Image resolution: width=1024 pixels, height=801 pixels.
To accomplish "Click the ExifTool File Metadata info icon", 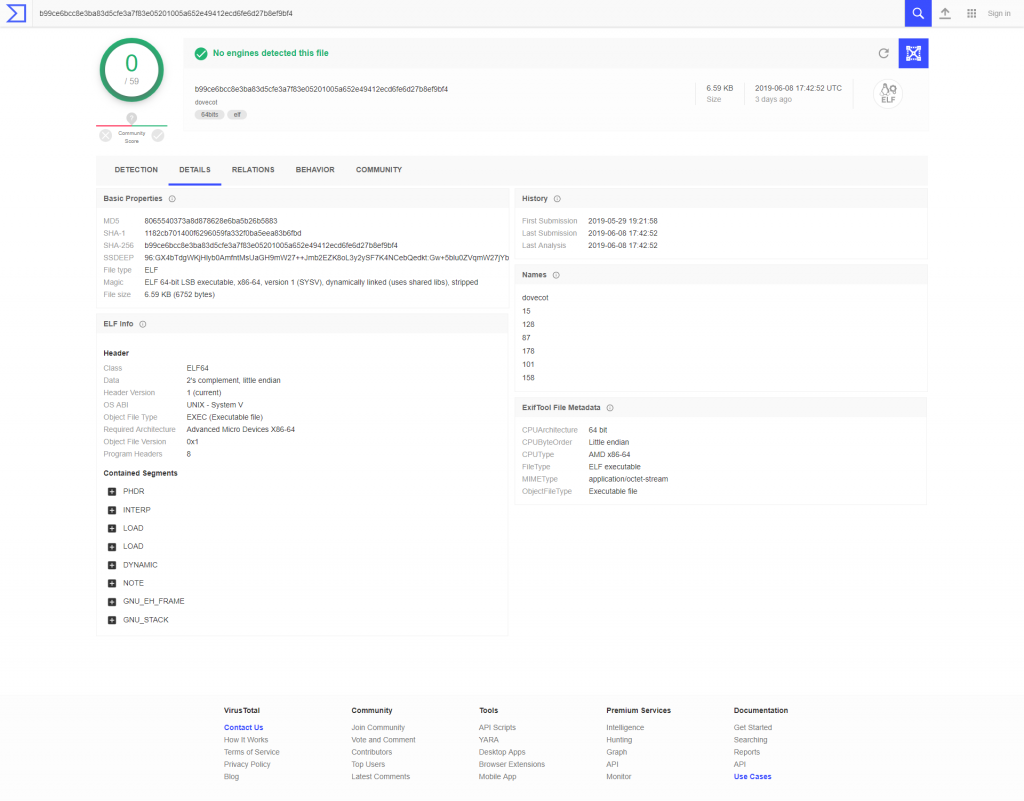I will [x=610, y=408].
